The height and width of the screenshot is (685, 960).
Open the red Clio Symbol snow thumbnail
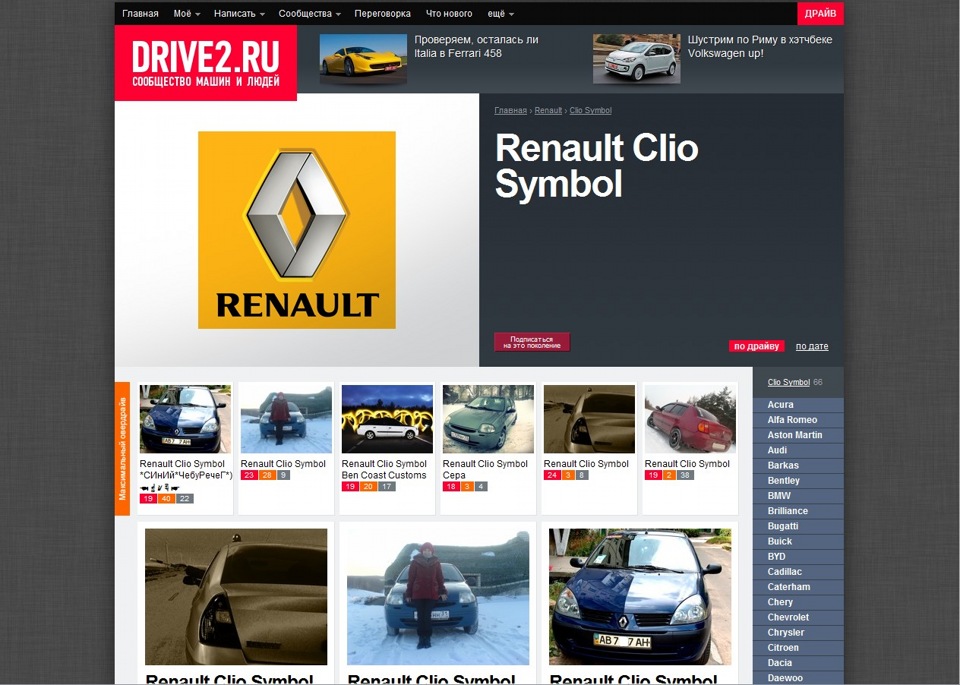690,419
